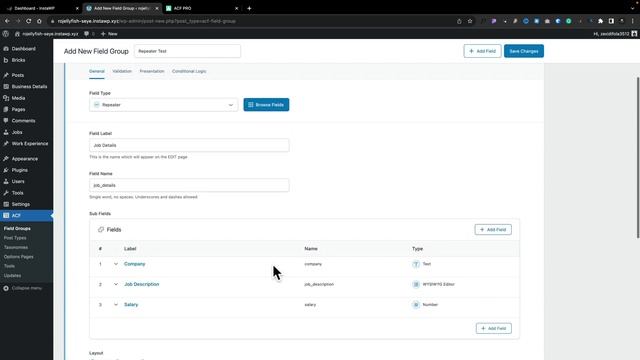The width and height of the screenshot is (640, 360).
Task: Open the user account menu in admin bar
Action: (615, 34)
